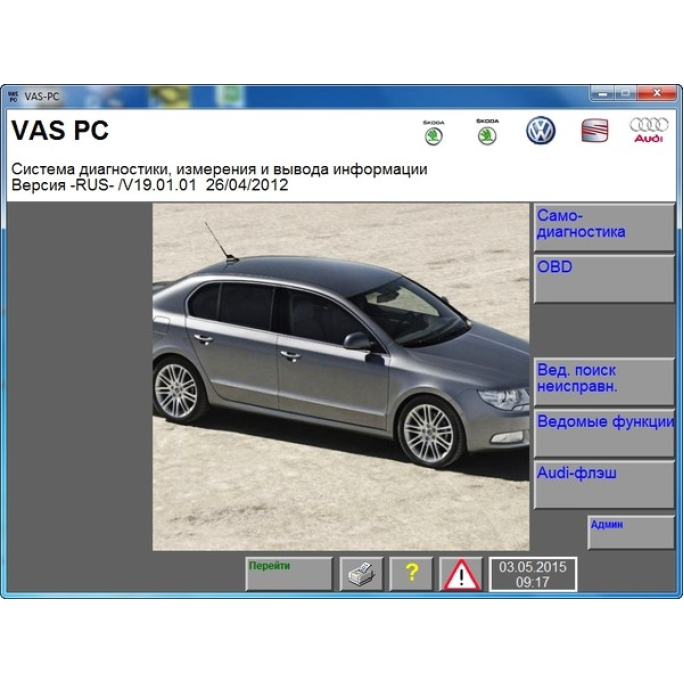Screen dimensions: 684x684
Task: Click the Система диагностики description line
Action: pos(219,169)
